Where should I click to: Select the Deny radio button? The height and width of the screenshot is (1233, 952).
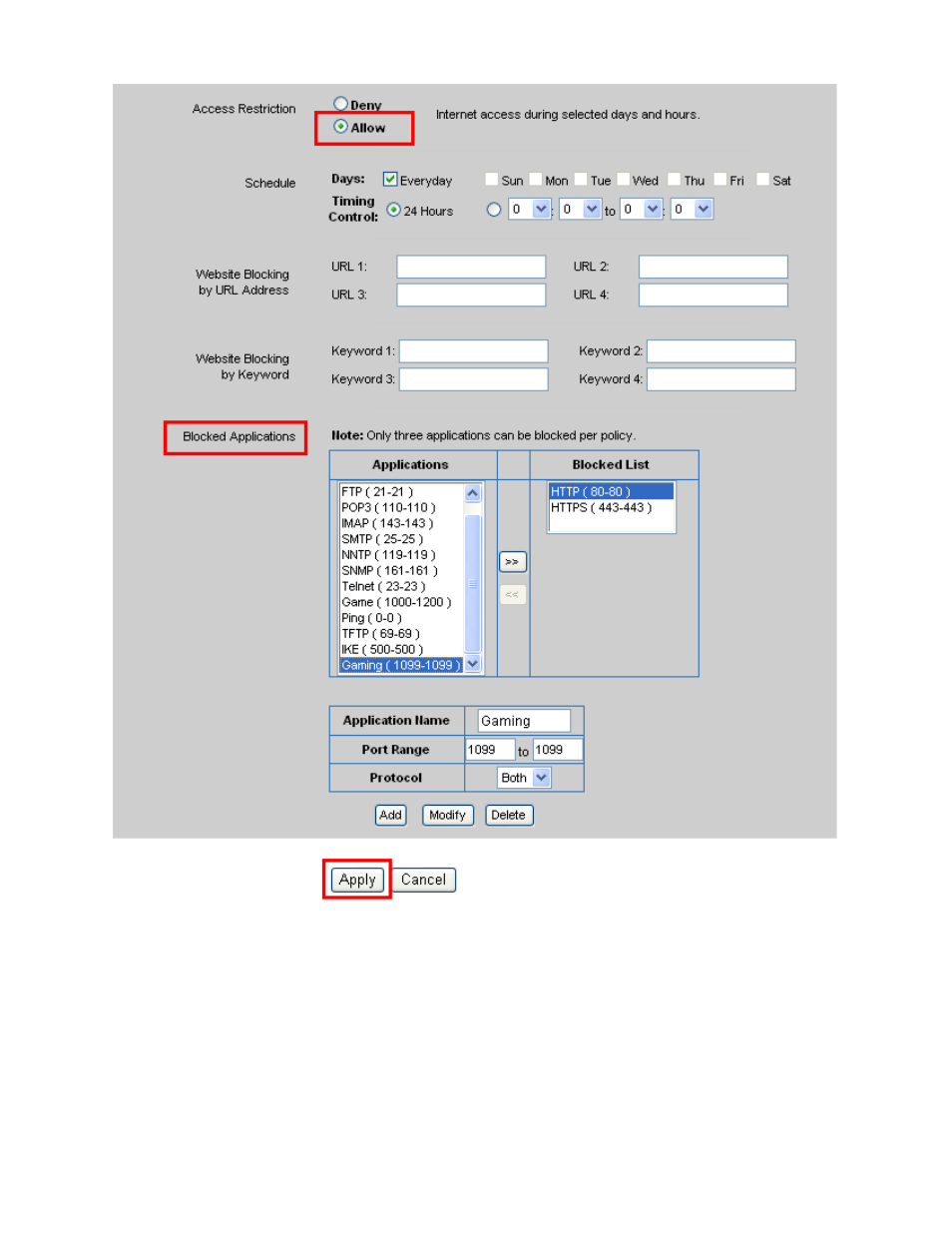(340, 104)
